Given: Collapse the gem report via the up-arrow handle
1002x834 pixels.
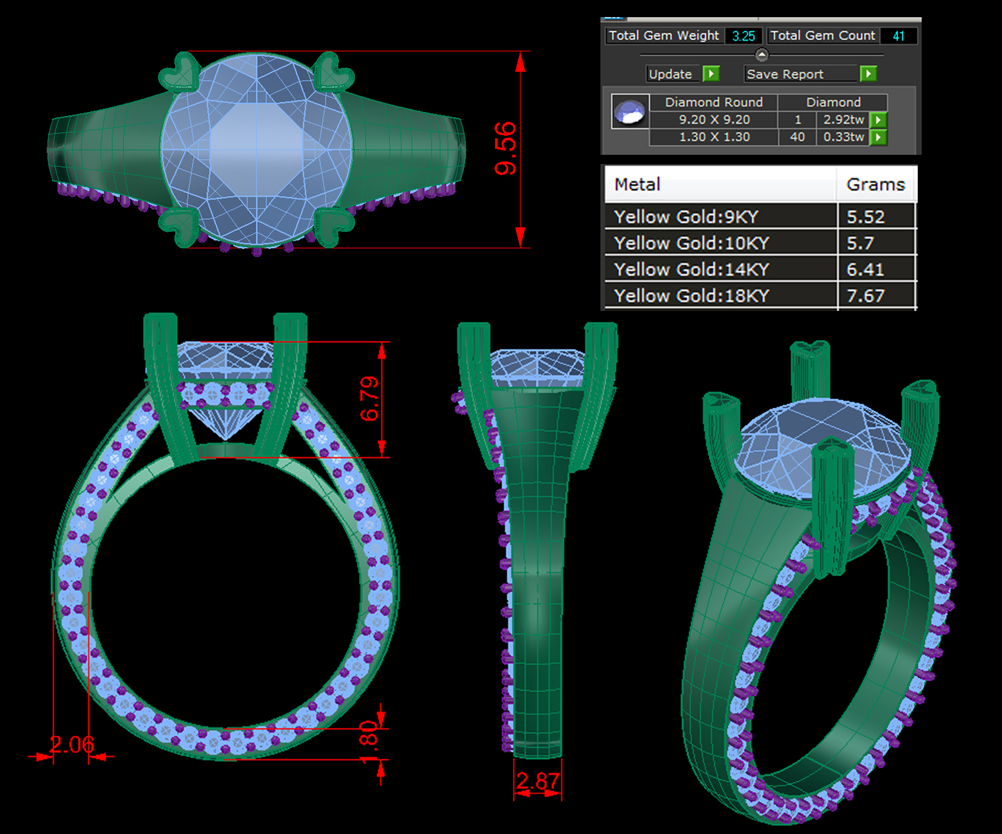Looking at the screenshot, I should click(x=762, y=54).
